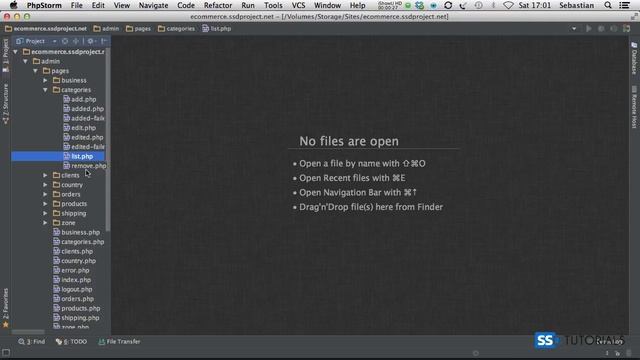The height and width of the screenshot is (360, 640).
Task: Select business.php file in tree
Action: [x=76, y=232]
